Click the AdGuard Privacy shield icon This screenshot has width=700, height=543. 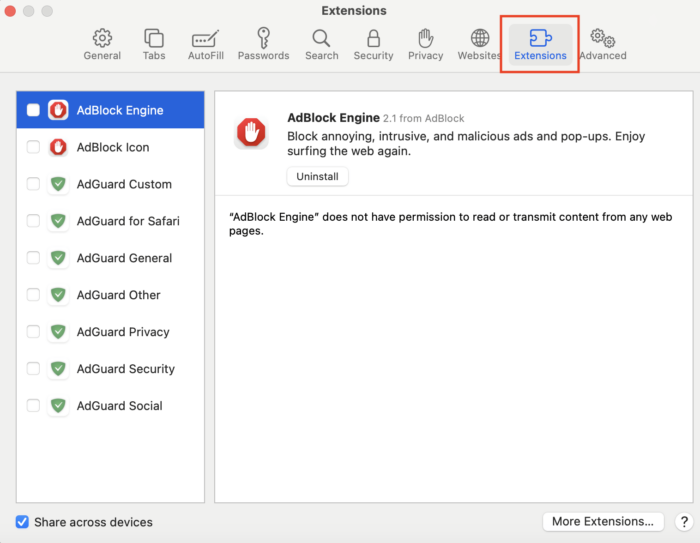tap(58, 332)
